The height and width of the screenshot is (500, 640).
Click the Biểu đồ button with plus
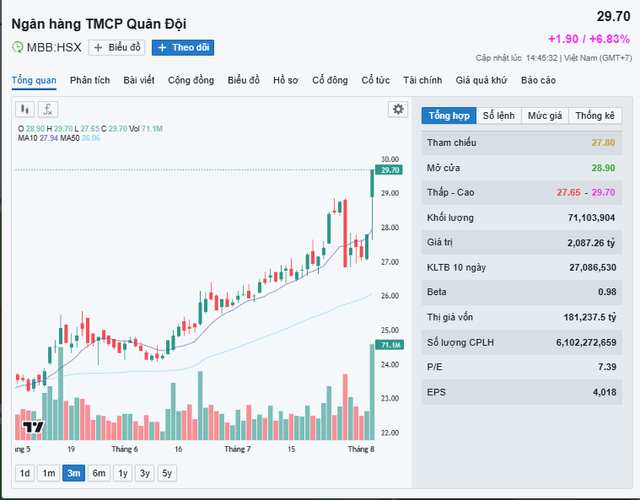[117, 48]
